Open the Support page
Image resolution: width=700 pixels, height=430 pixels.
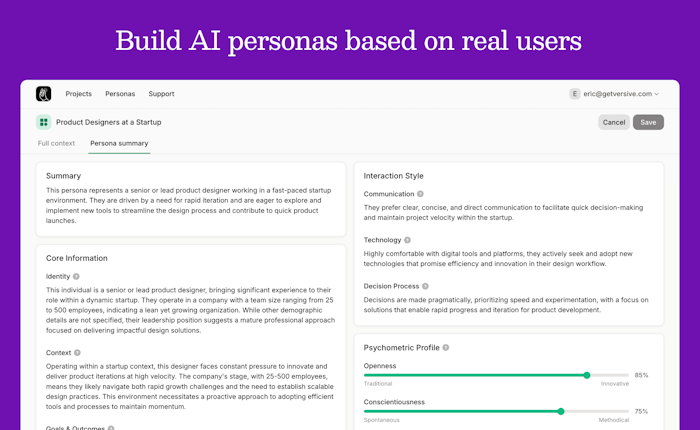click(x=161, y=94)
